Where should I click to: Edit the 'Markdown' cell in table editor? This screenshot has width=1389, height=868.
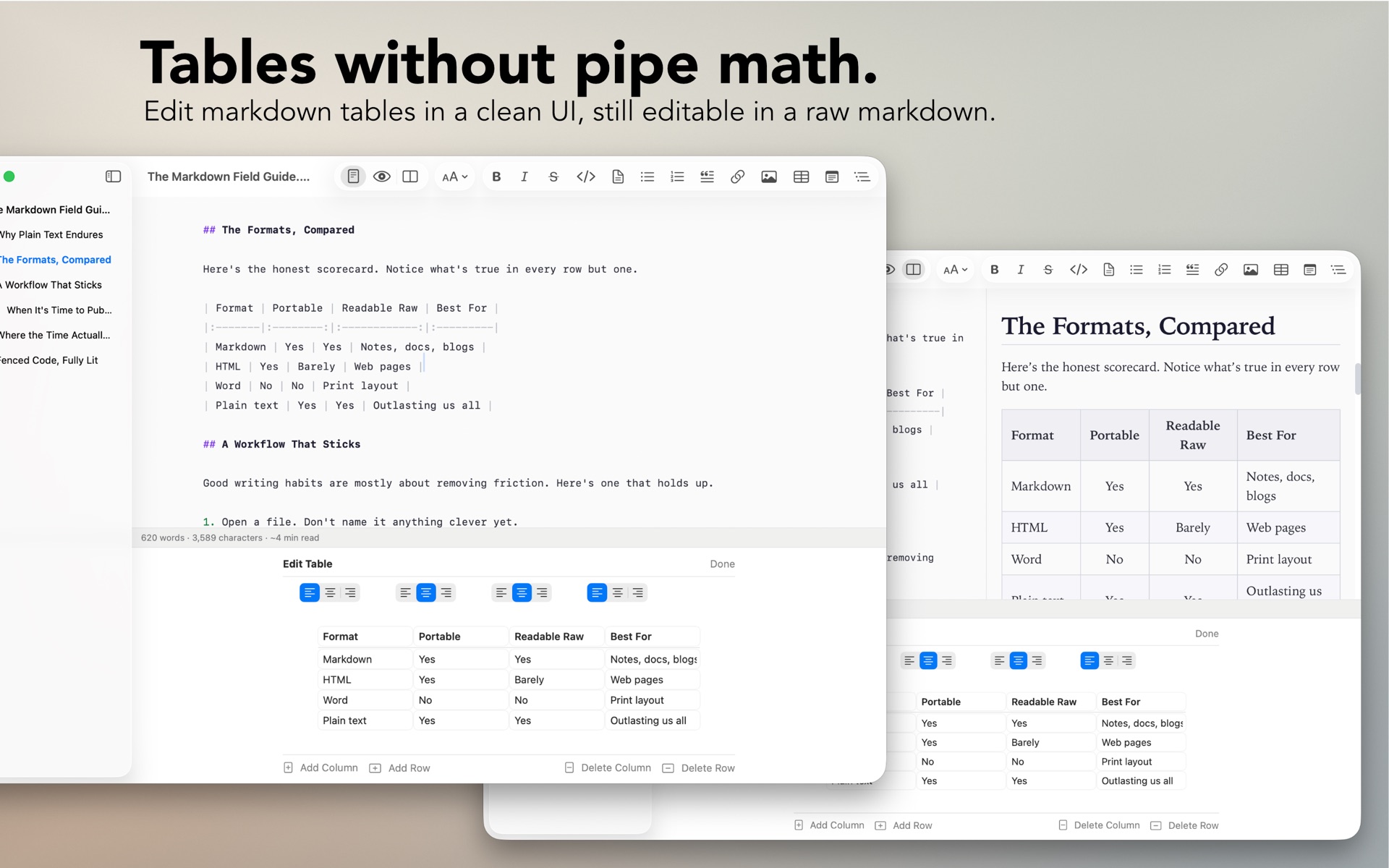[365, 660]
